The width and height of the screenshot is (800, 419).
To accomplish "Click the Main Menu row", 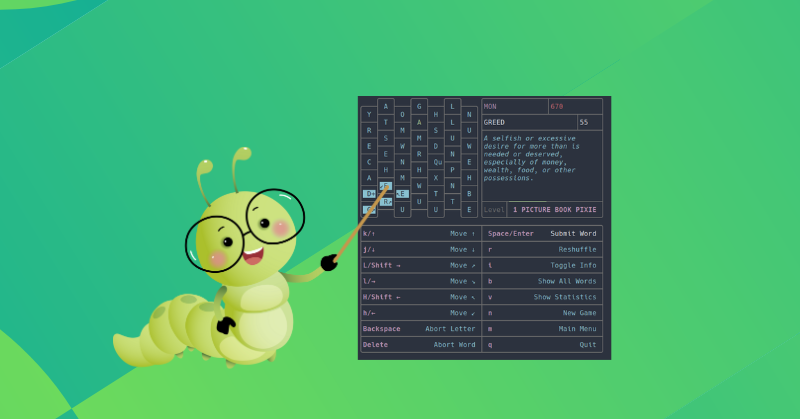I will point(542,329).
